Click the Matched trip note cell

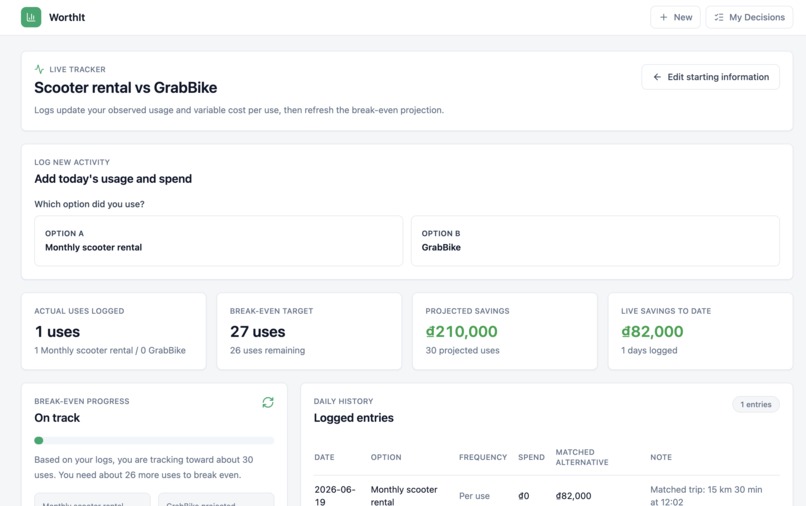[706, 496]
